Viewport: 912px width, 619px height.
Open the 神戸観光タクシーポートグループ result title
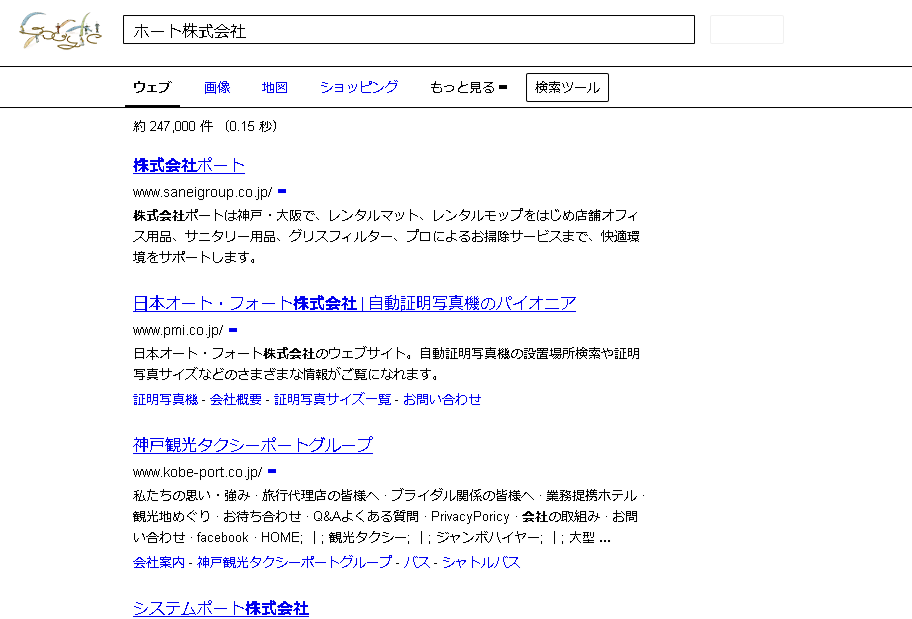252,445
